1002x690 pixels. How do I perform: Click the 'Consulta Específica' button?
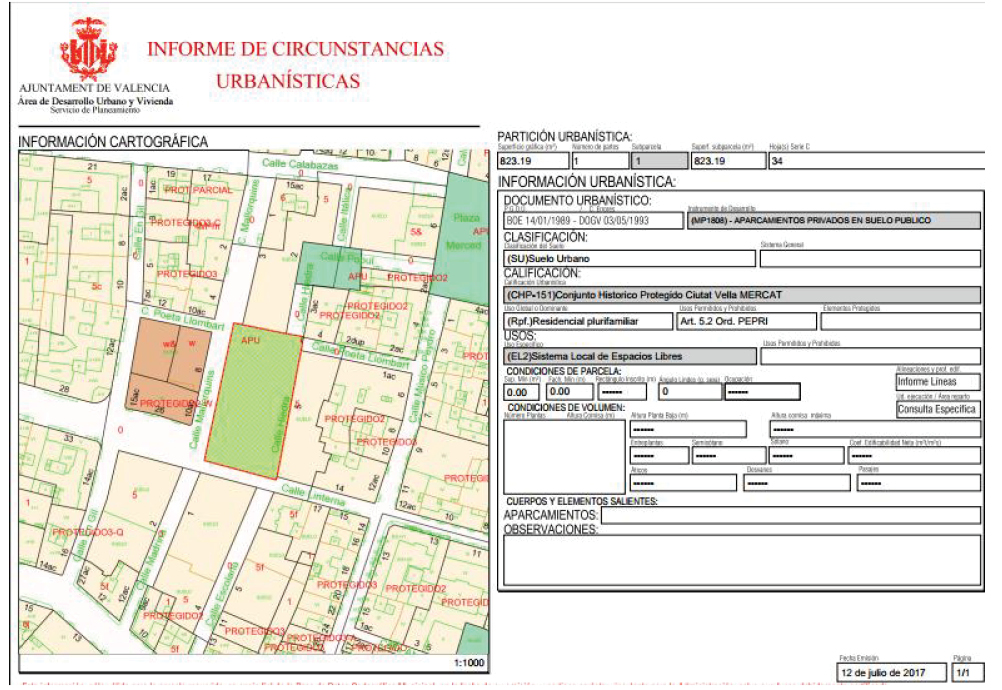point(938,410)
